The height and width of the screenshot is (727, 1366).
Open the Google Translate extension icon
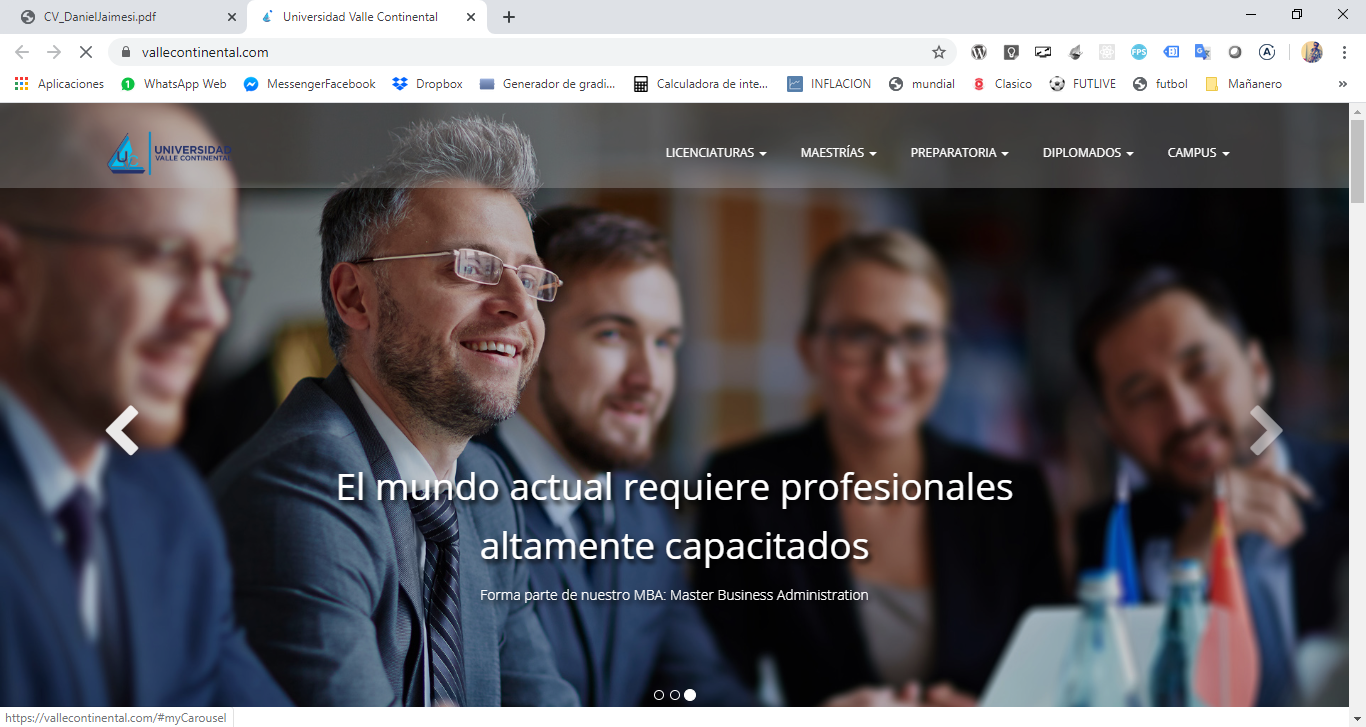tap(1203, 52)
